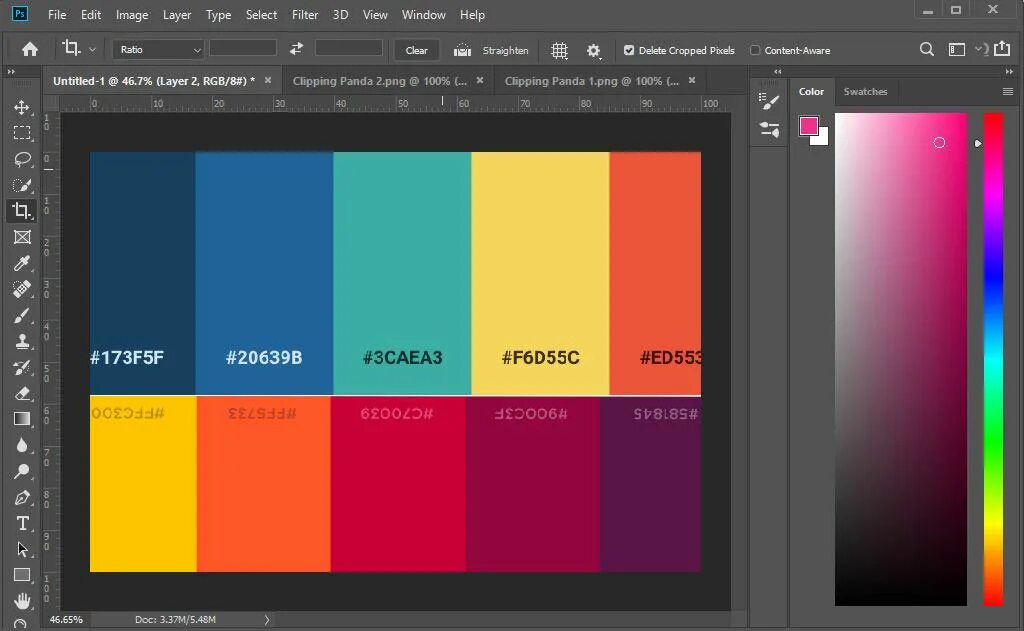1024x631 pixels.
Task: Select the Blur tool
Action: tap(22, 445)
